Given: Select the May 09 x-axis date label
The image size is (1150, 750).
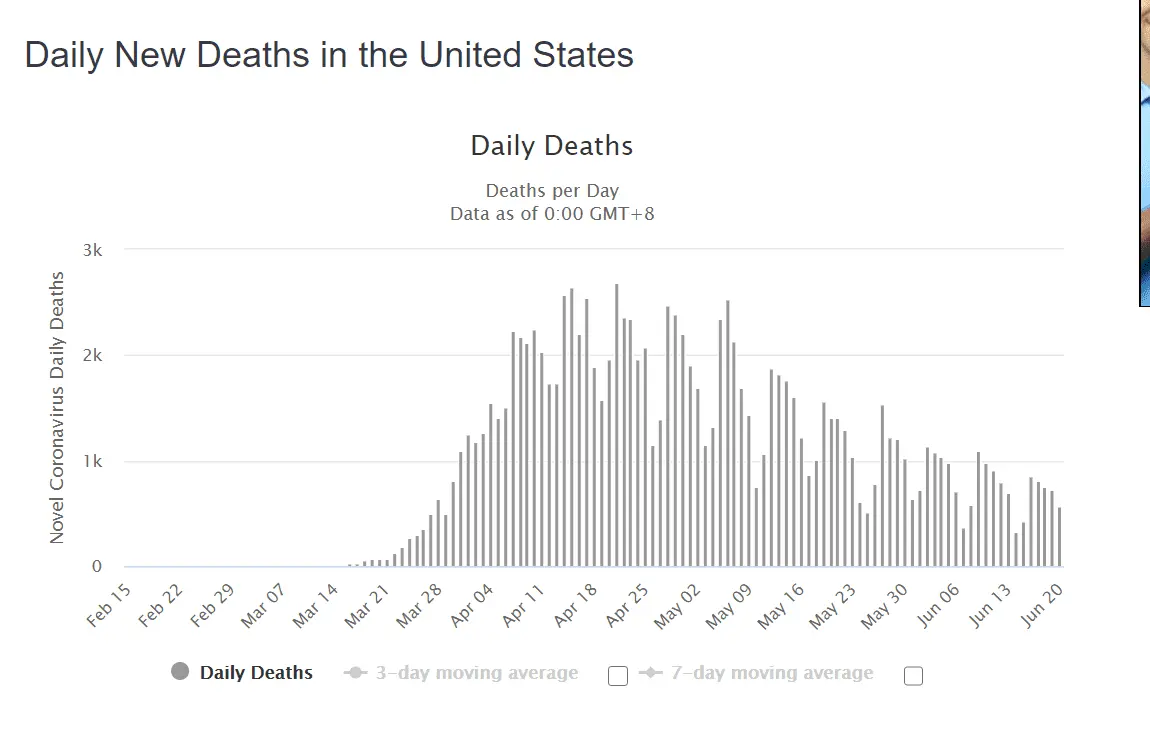Looking at the screenshot, I should point(728,605).
